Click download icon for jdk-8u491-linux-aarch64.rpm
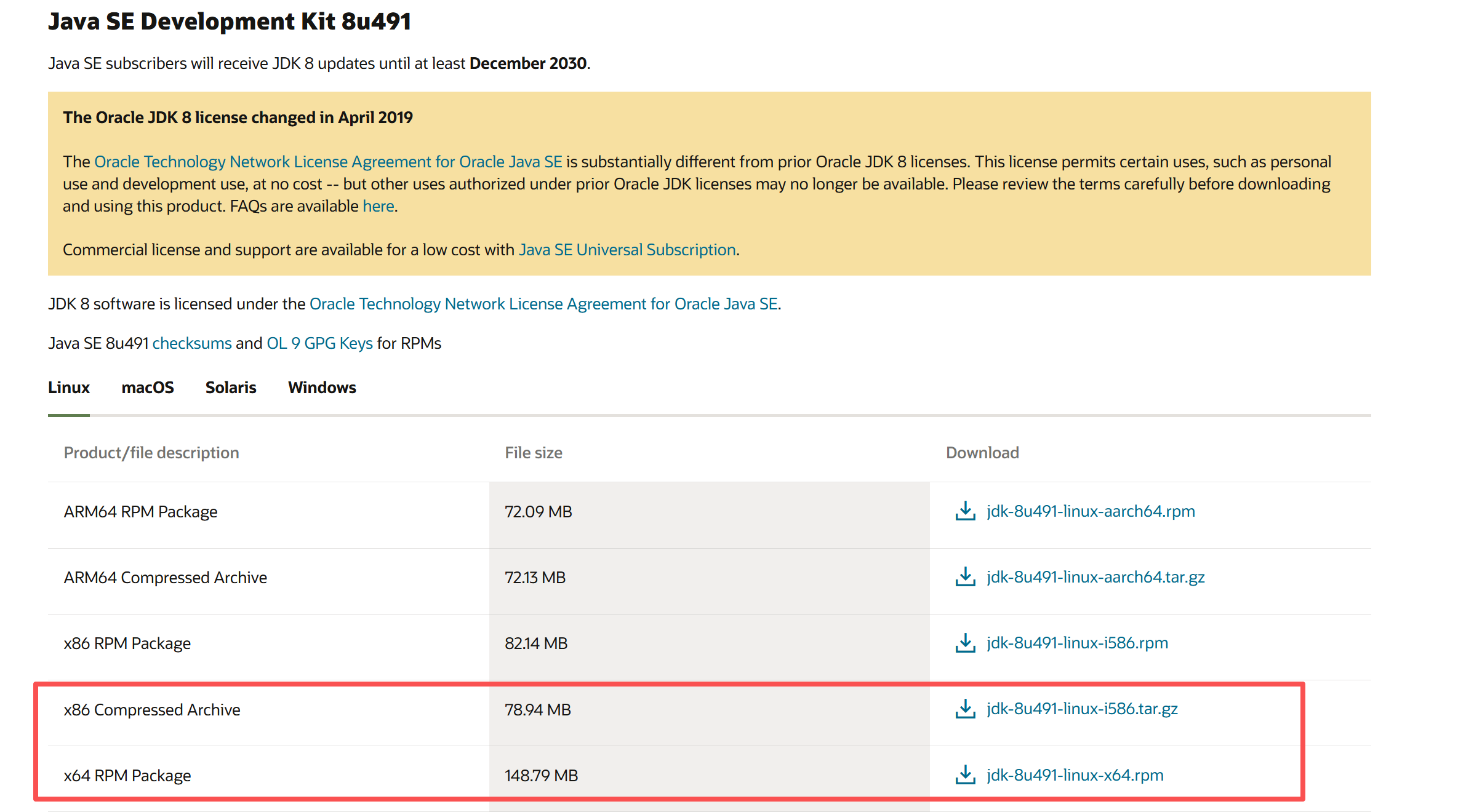Viewport: 1482px width, 812px height. coord(965,511)
